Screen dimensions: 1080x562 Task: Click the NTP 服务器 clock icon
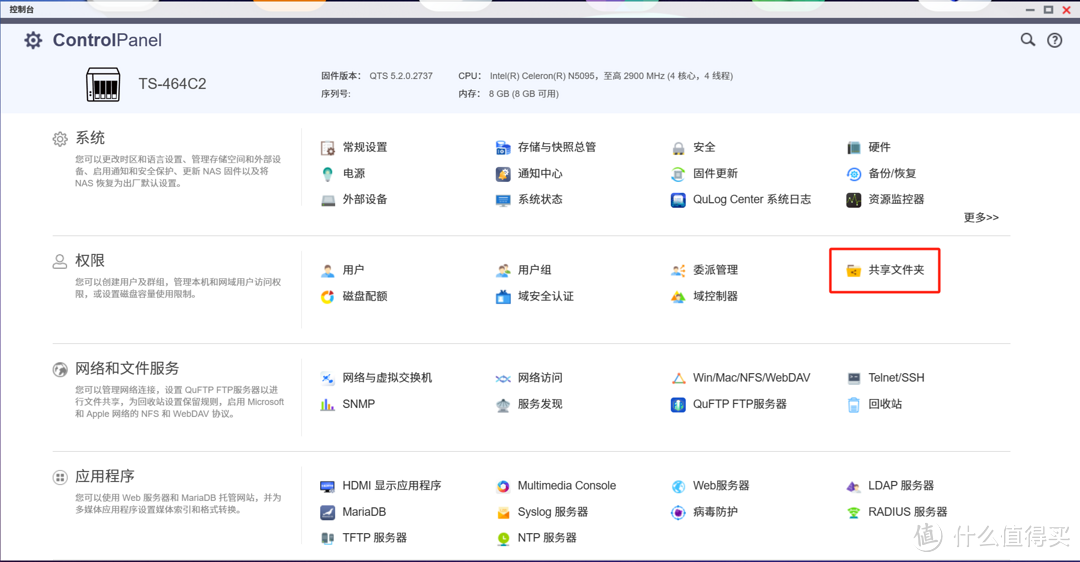503,538
